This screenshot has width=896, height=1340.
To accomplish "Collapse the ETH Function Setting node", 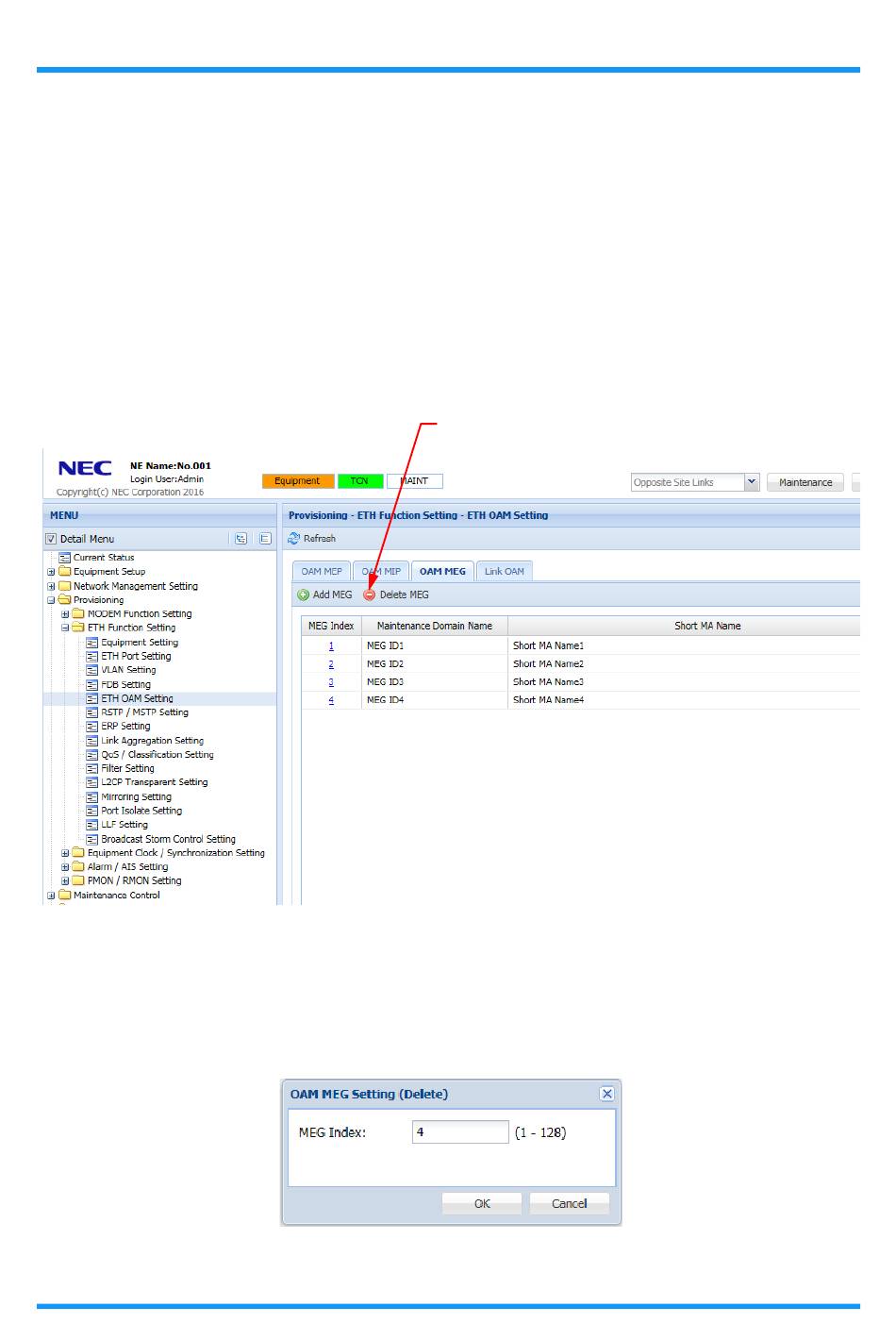I will coord(65,628).
